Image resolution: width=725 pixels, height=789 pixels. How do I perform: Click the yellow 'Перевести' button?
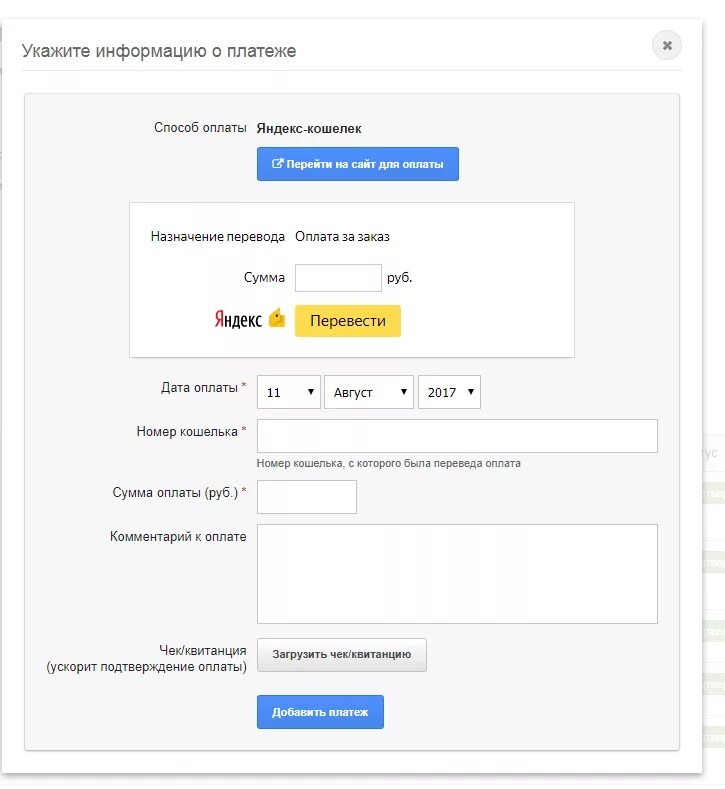tap(348, 321)
